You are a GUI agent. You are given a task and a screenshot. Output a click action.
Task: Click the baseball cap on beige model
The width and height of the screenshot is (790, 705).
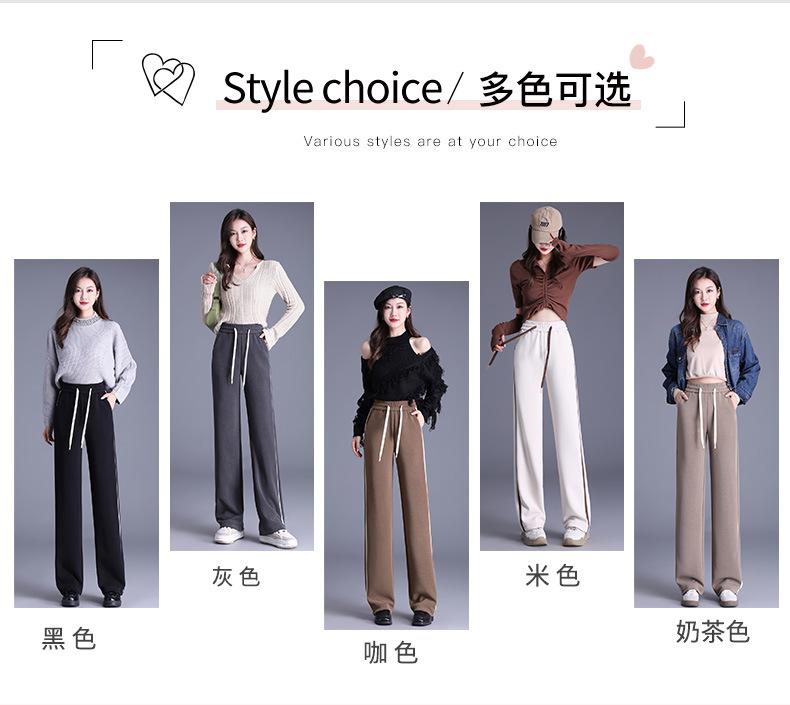pos(544,220)
